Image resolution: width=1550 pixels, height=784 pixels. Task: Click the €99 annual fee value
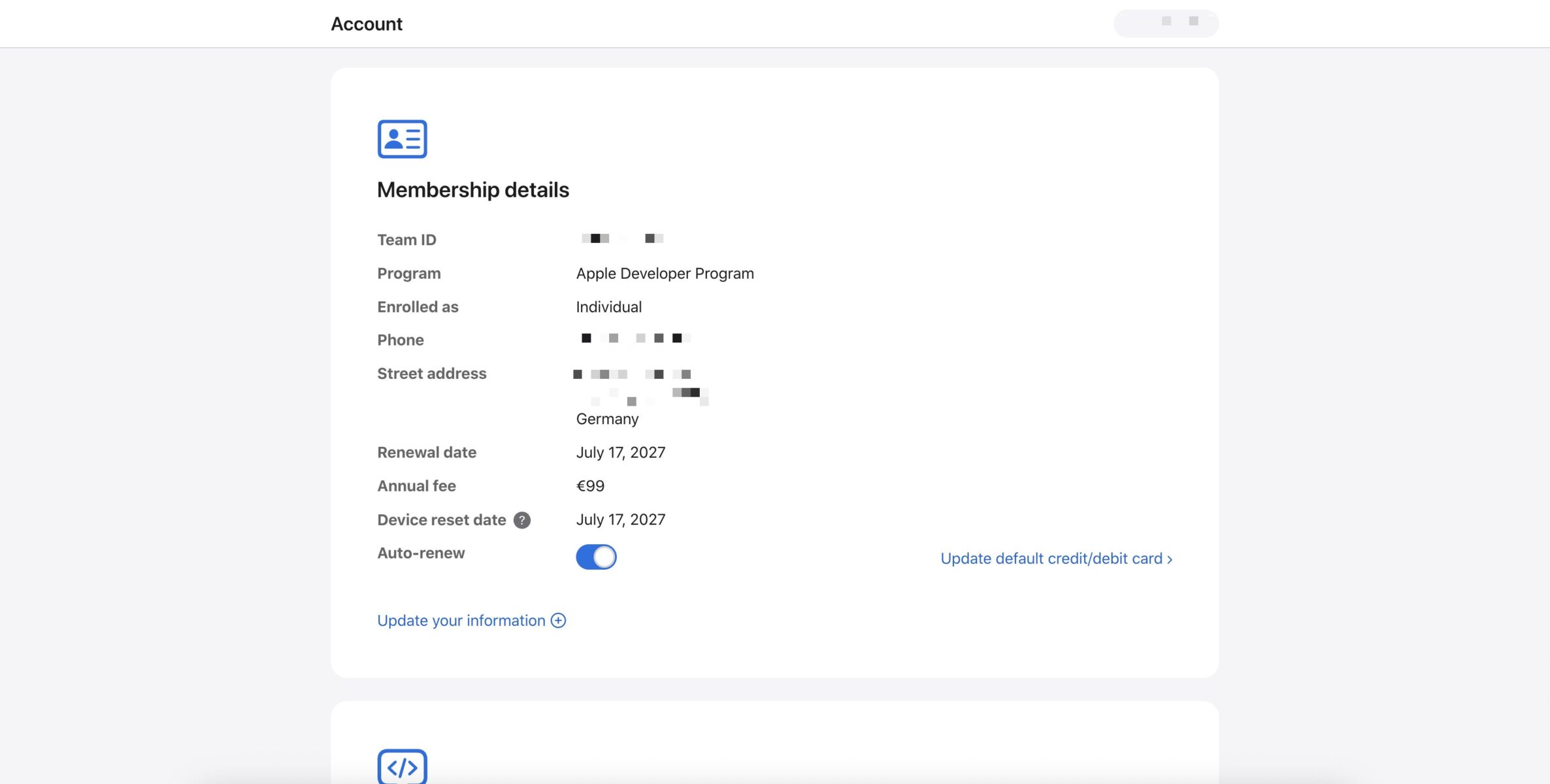[590, 486]
